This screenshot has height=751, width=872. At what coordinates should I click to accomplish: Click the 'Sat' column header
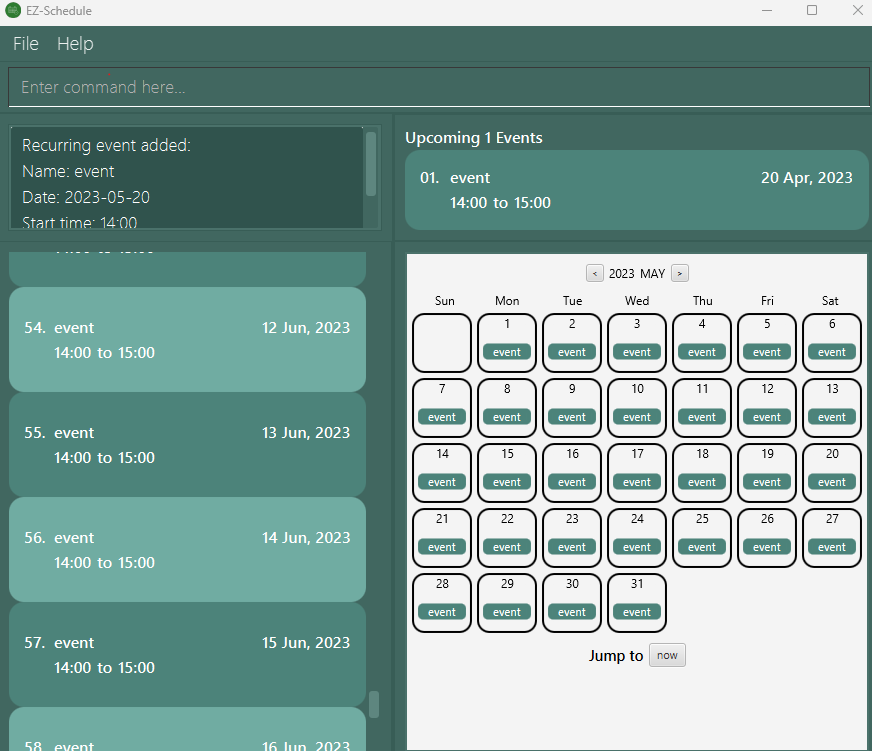coord(830,301)
